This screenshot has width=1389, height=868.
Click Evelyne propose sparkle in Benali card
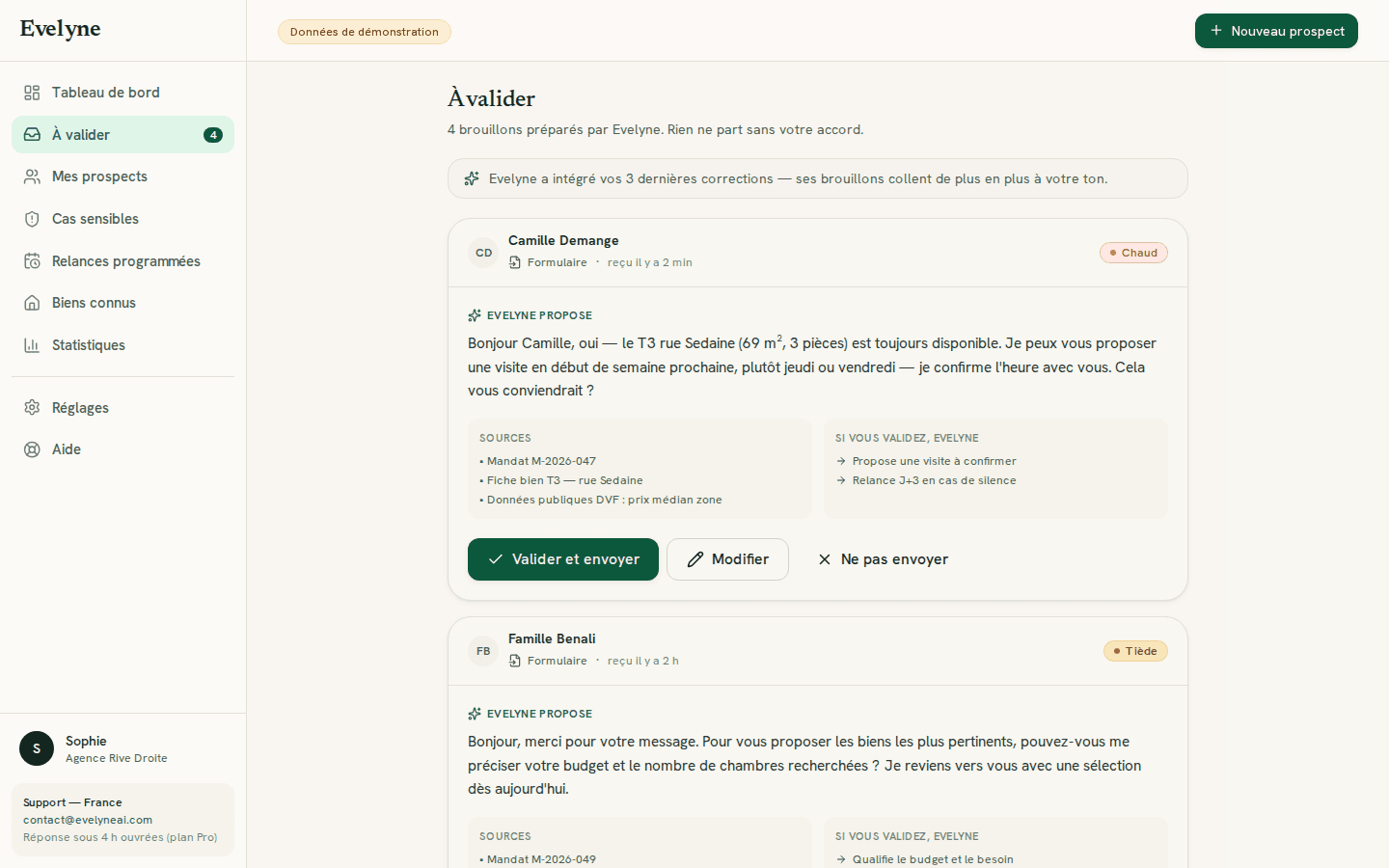[x=475, y=714]
